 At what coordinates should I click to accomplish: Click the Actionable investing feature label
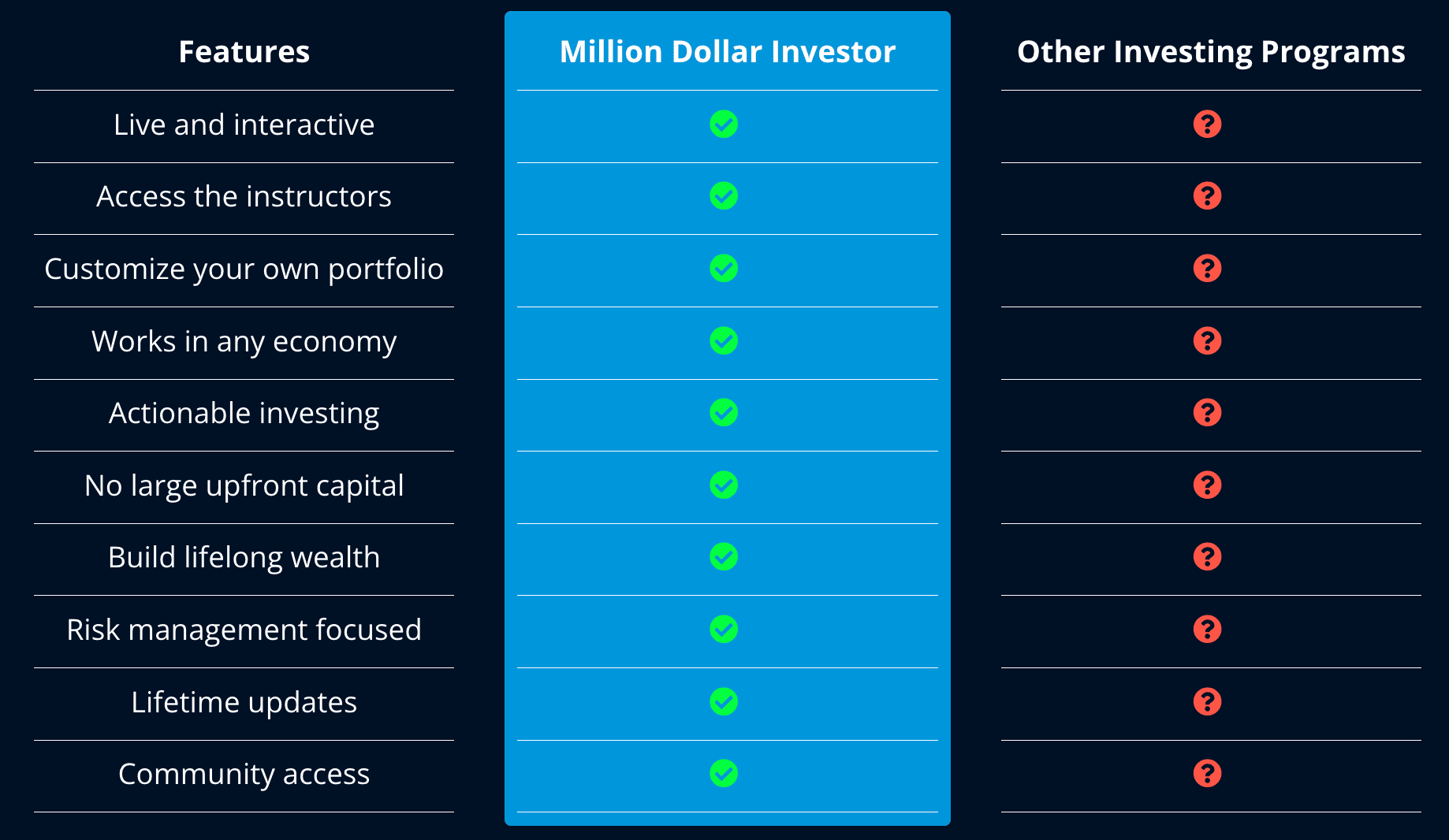[244, 414]
